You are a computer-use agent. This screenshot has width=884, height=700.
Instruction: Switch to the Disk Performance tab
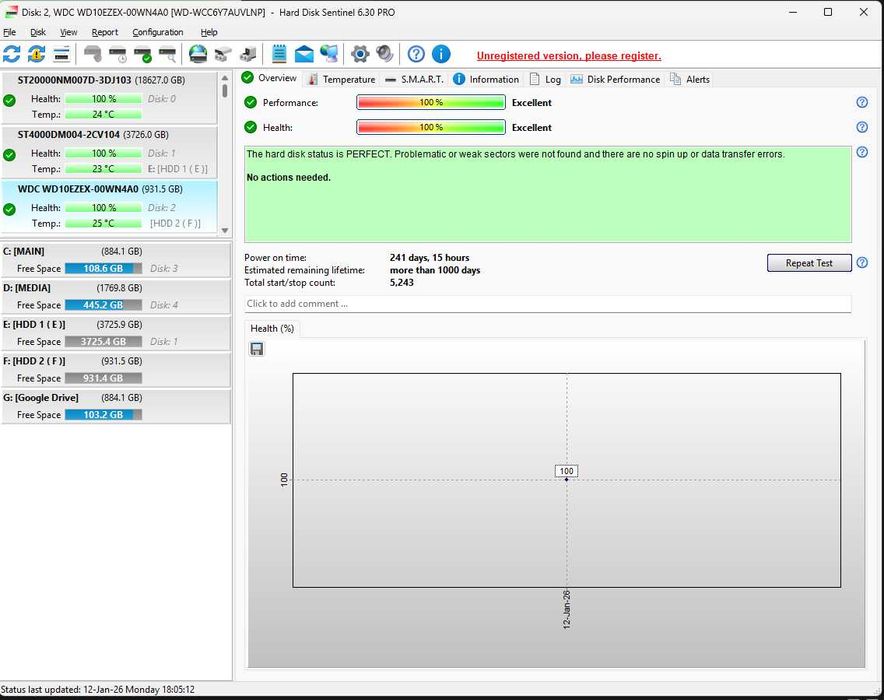pos(615,79)
